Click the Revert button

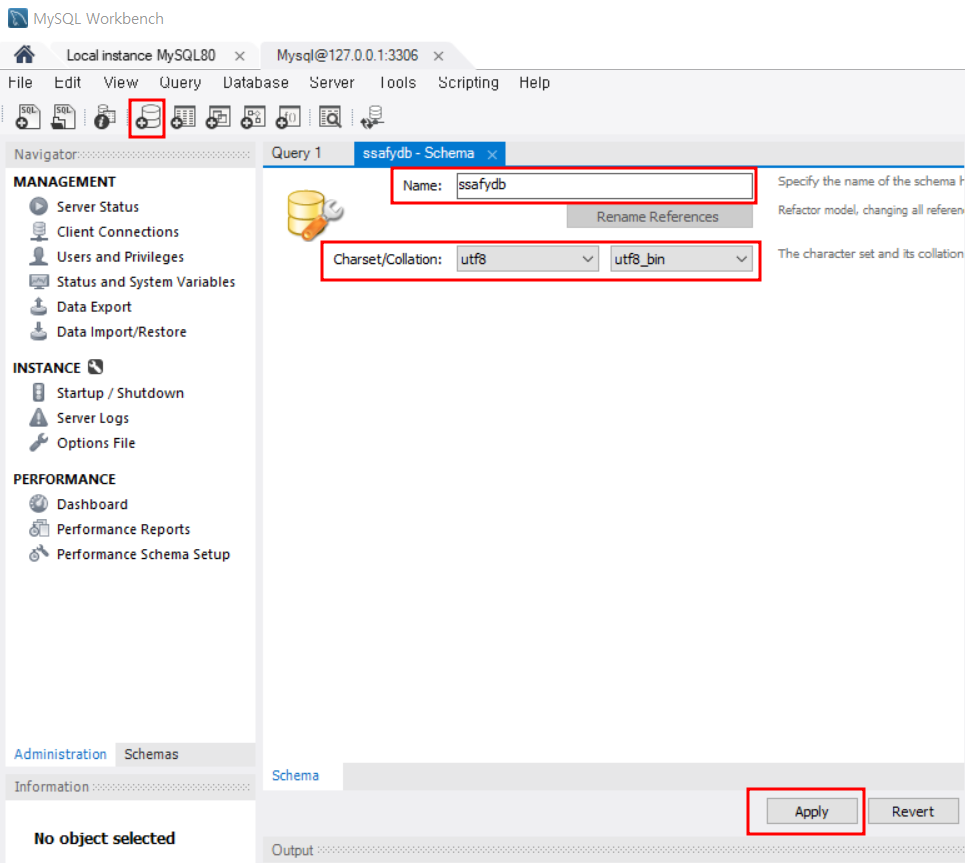point(913,811)
